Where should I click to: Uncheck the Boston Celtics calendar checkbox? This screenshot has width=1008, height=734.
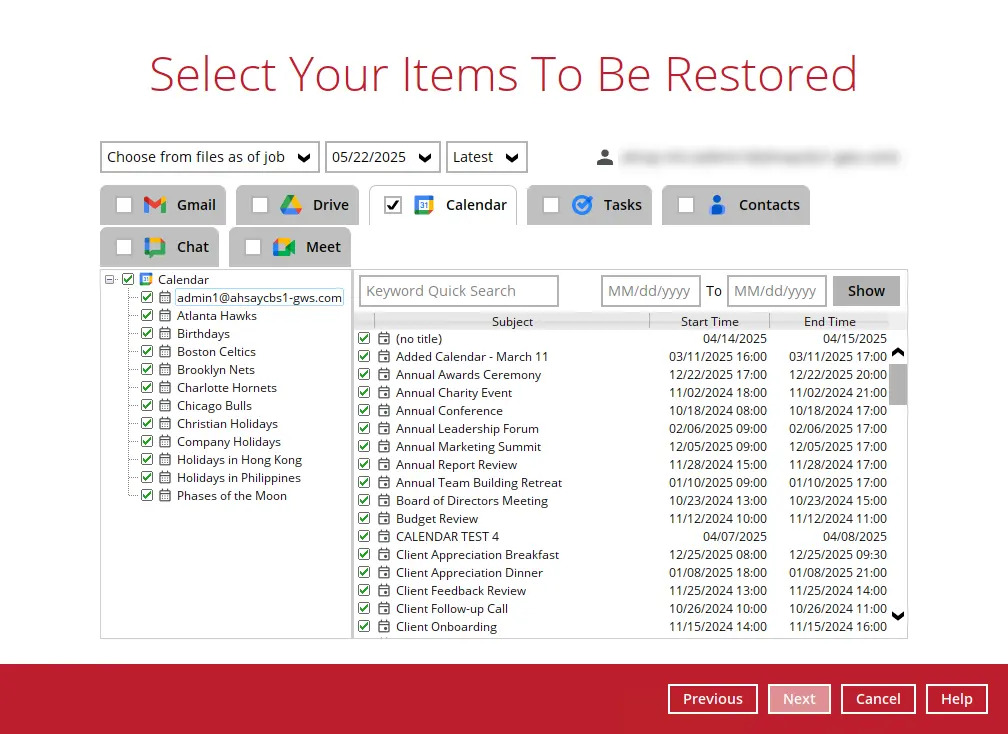[x=147, y=352]
